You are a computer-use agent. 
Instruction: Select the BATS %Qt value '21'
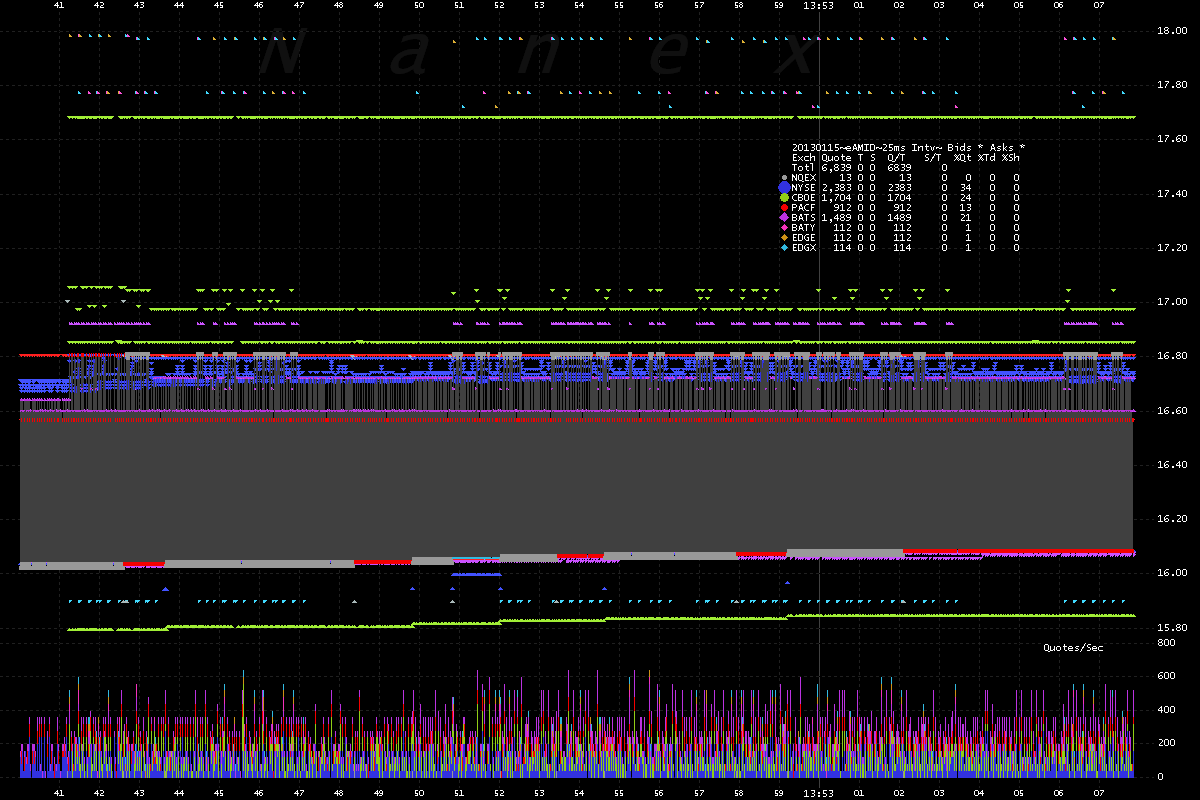point(966,217)
